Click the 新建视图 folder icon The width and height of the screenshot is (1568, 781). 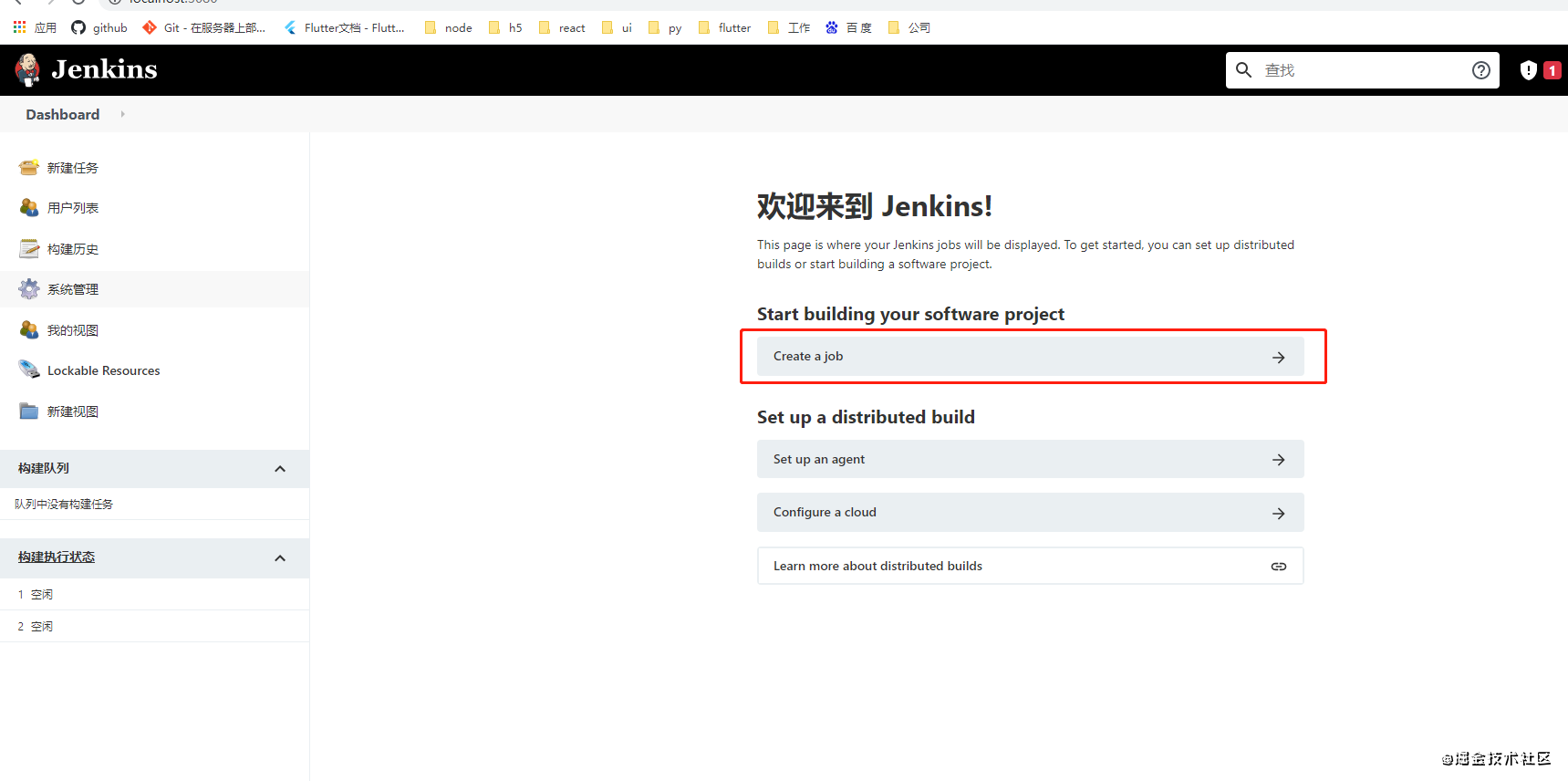29,411
